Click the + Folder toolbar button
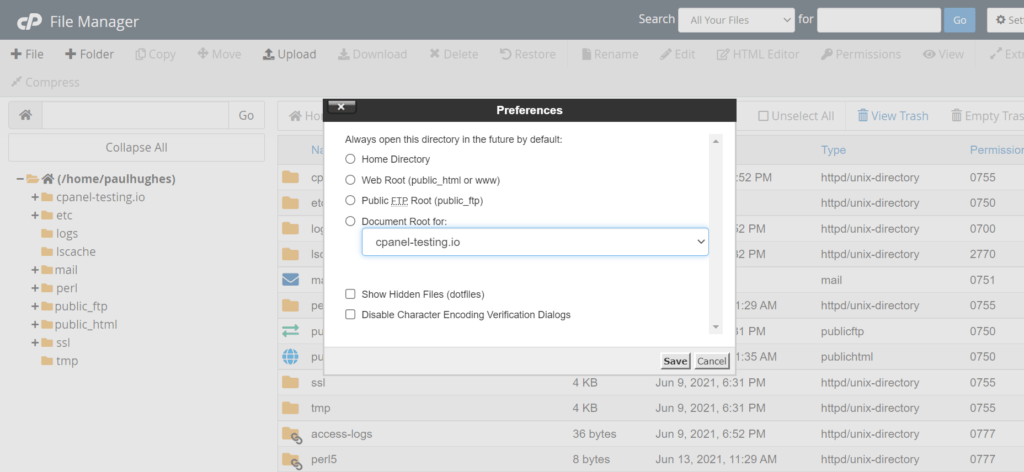 click(89, 54)
